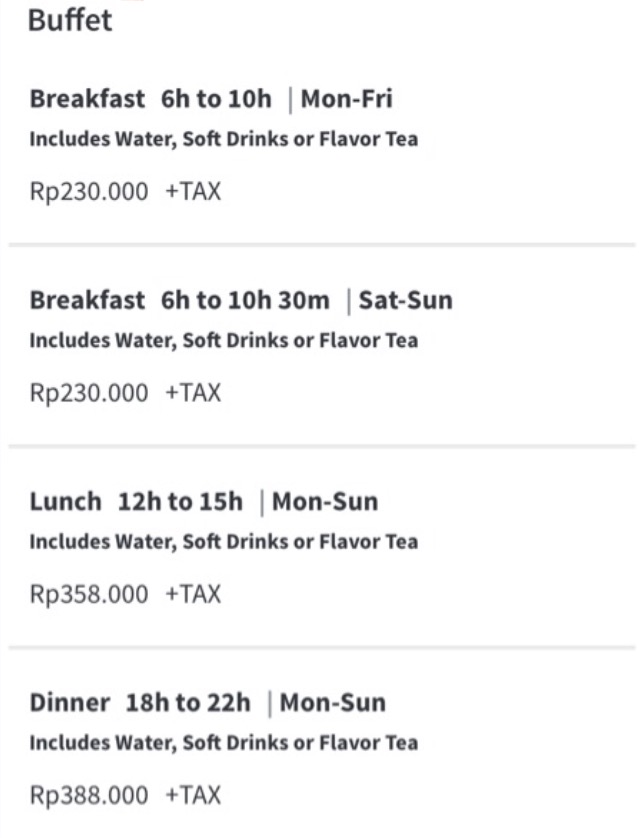Click weekday breakfast Rp230.000 price
Viewport: 639px width, 838px height.
(x=89, y=192)
